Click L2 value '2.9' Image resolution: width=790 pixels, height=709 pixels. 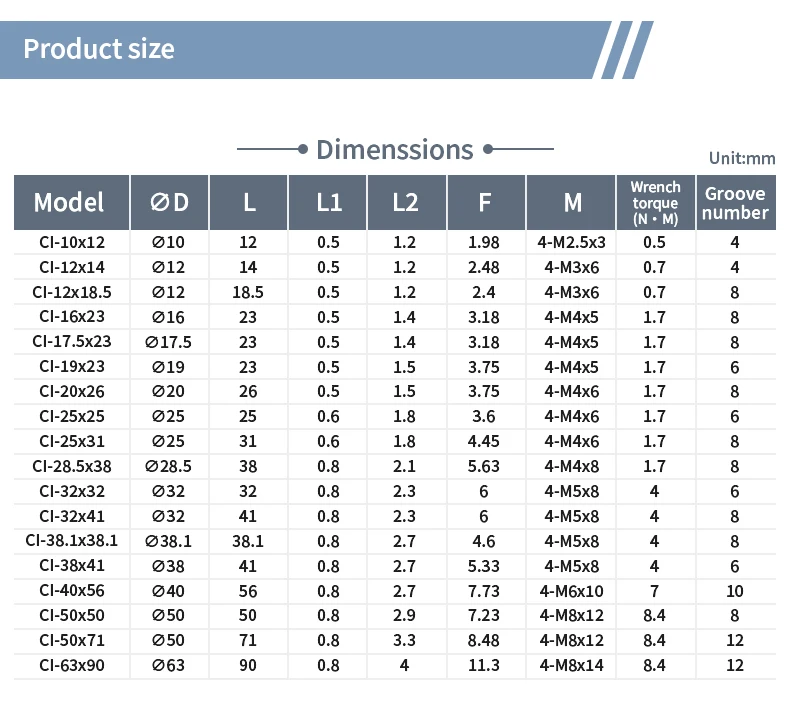pos(404,615)
